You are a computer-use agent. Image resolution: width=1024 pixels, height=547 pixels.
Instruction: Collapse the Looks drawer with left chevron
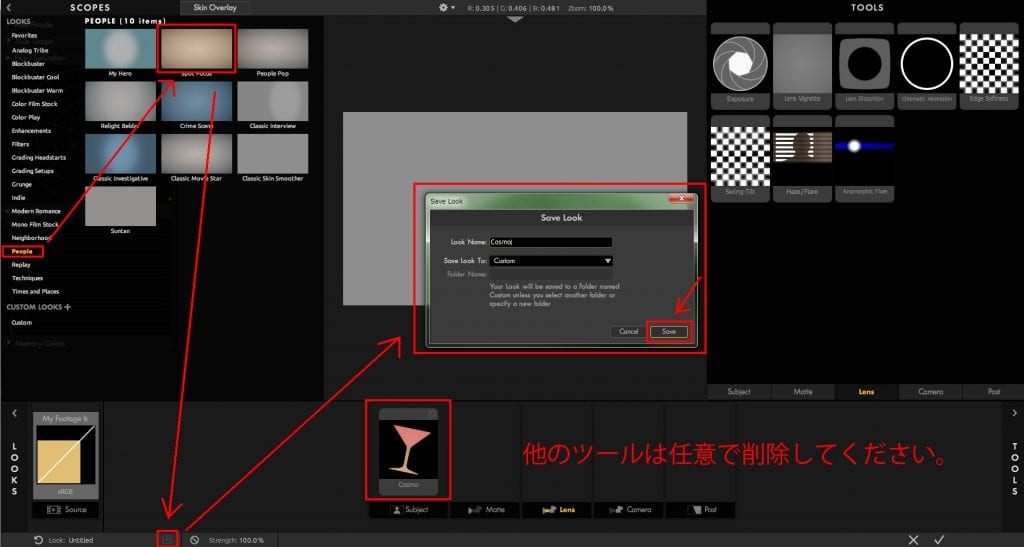point(14,412)
